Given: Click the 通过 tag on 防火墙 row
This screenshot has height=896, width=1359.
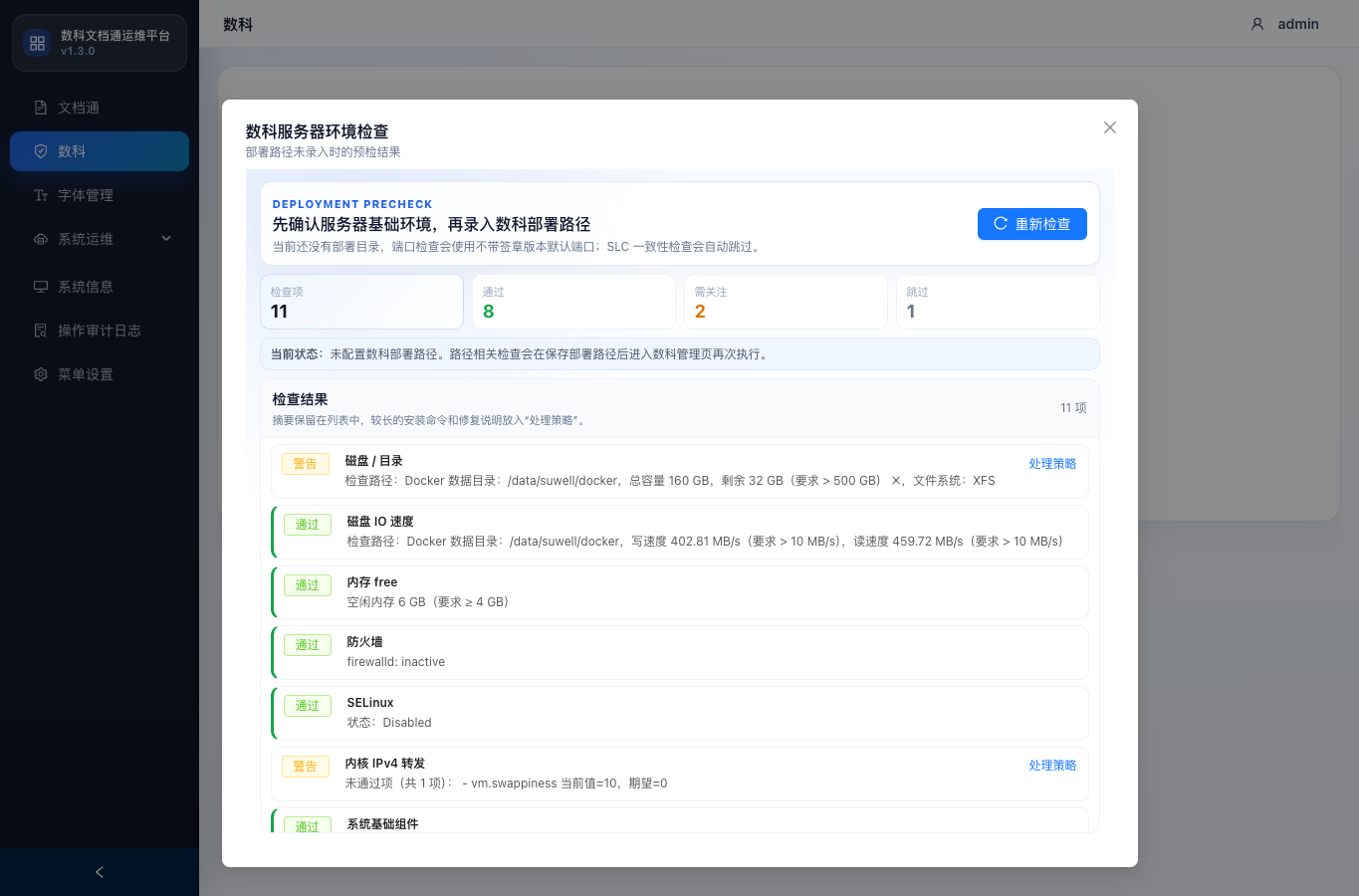Looking at the screenshot, I should [x=308, y=645].
